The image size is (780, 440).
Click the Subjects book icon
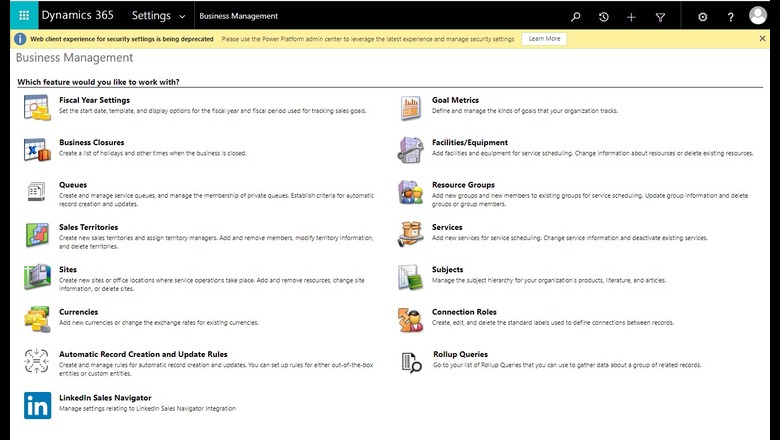pos(410,277)
